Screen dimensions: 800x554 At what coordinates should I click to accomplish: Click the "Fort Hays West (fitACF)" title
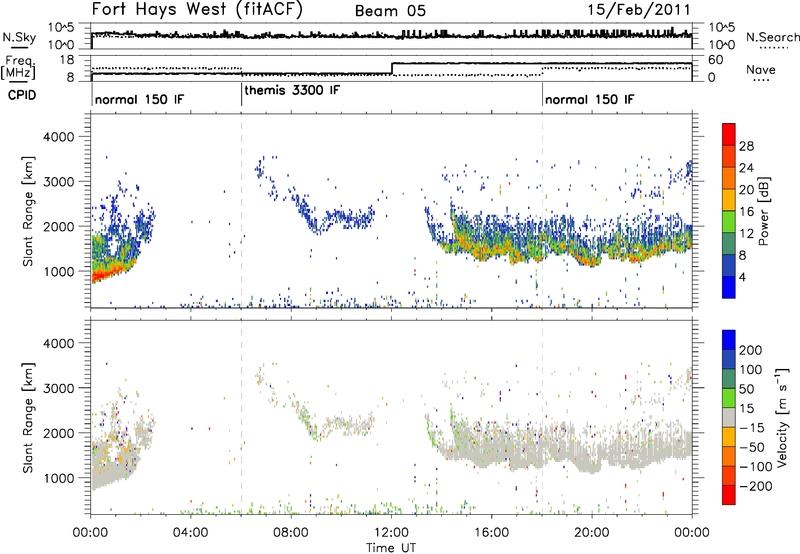(x=197, y=9)
